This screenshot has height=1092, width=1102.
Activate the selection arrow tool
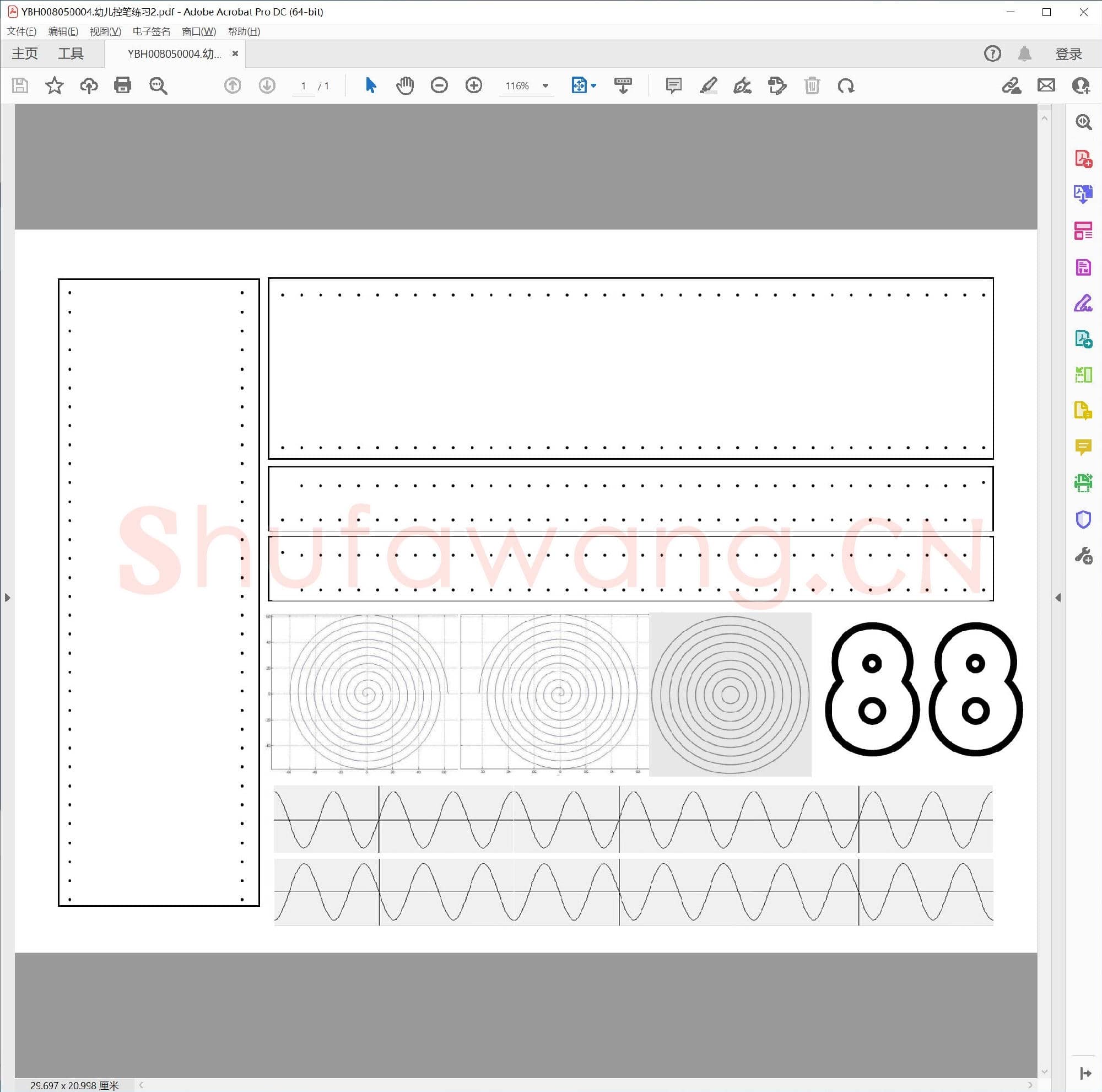[370, 85]
